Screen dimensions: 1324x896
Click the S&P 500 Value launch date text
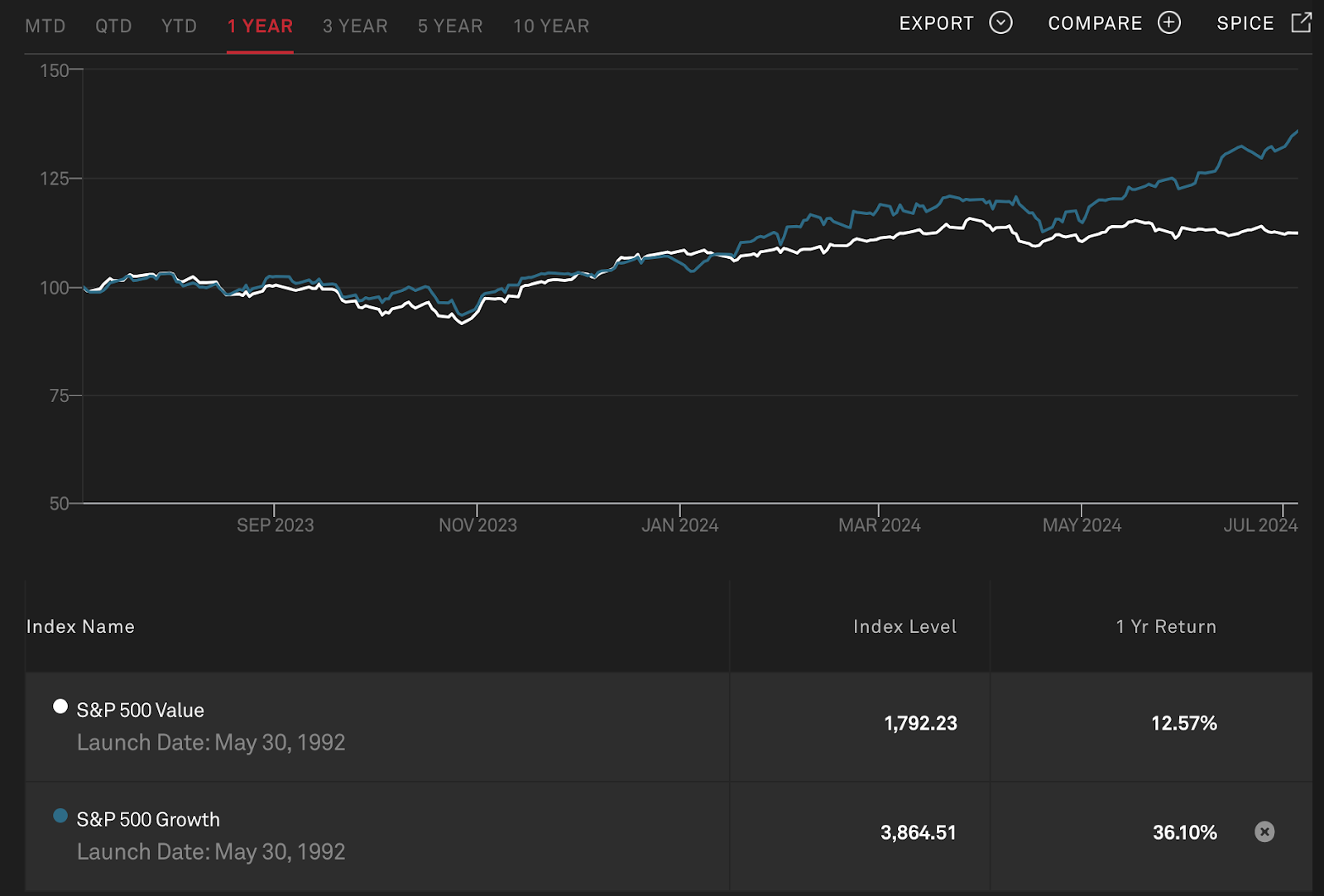point(211,742)
